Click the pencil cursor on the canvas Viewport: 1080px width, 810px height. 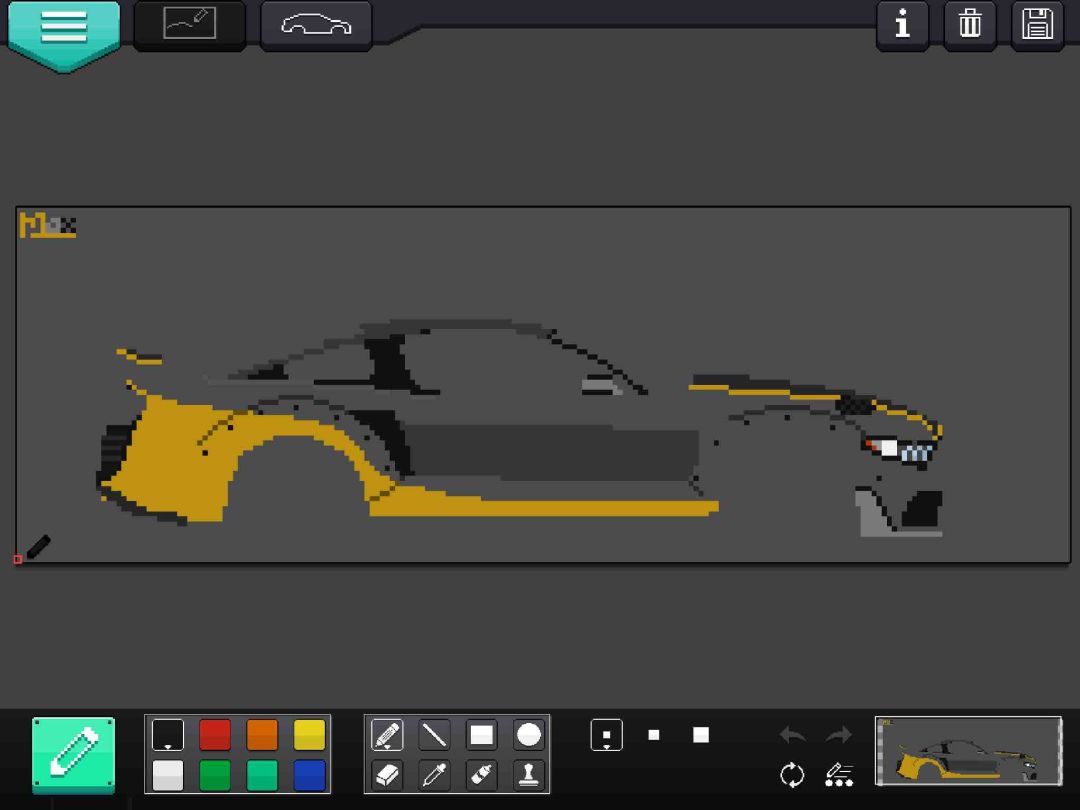coord(38,548)
